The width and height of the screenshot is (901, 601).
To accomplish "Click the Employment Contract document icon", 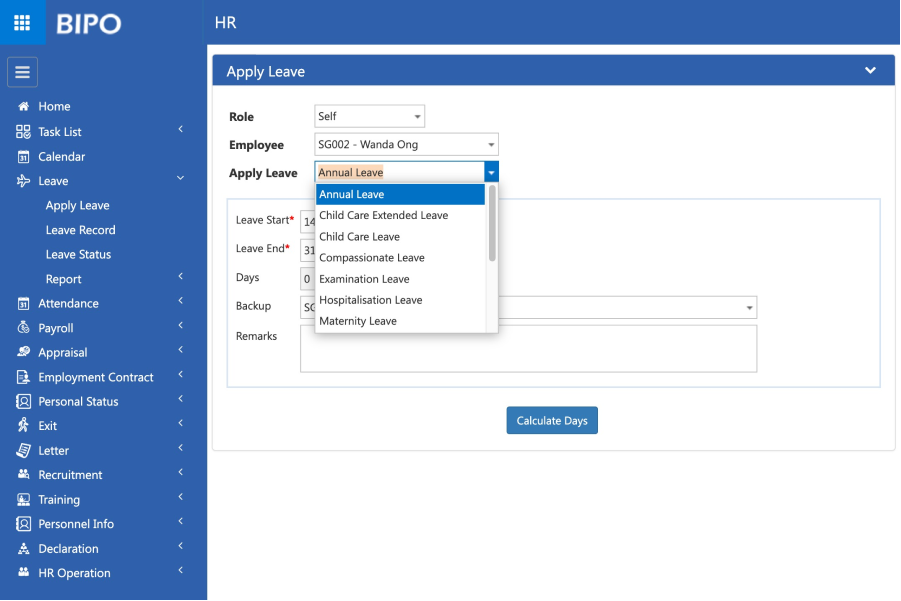I will (23, 377).
